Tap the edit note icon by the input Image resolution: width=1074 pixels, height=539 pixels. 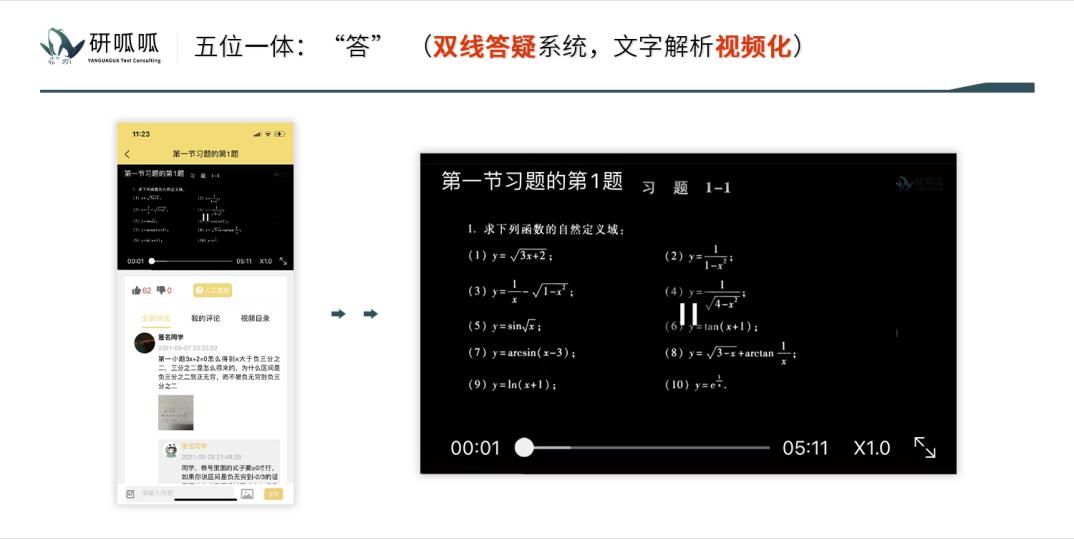[x=131, y=494]
